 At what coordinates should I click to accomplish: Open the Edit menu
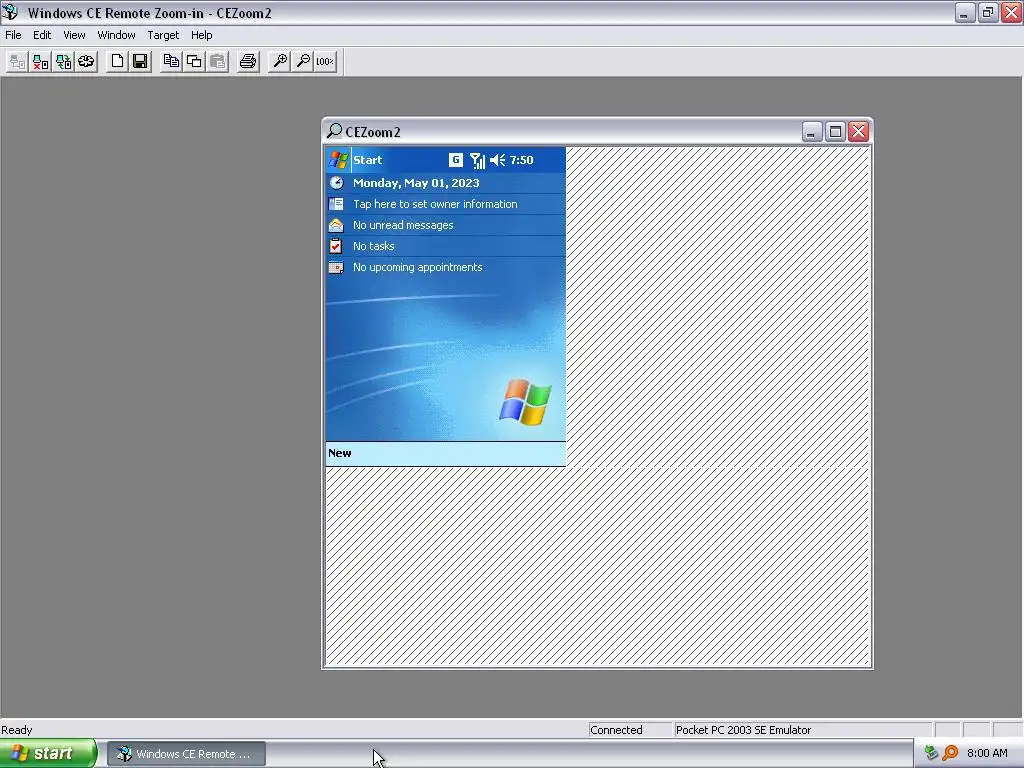point(42,35)
